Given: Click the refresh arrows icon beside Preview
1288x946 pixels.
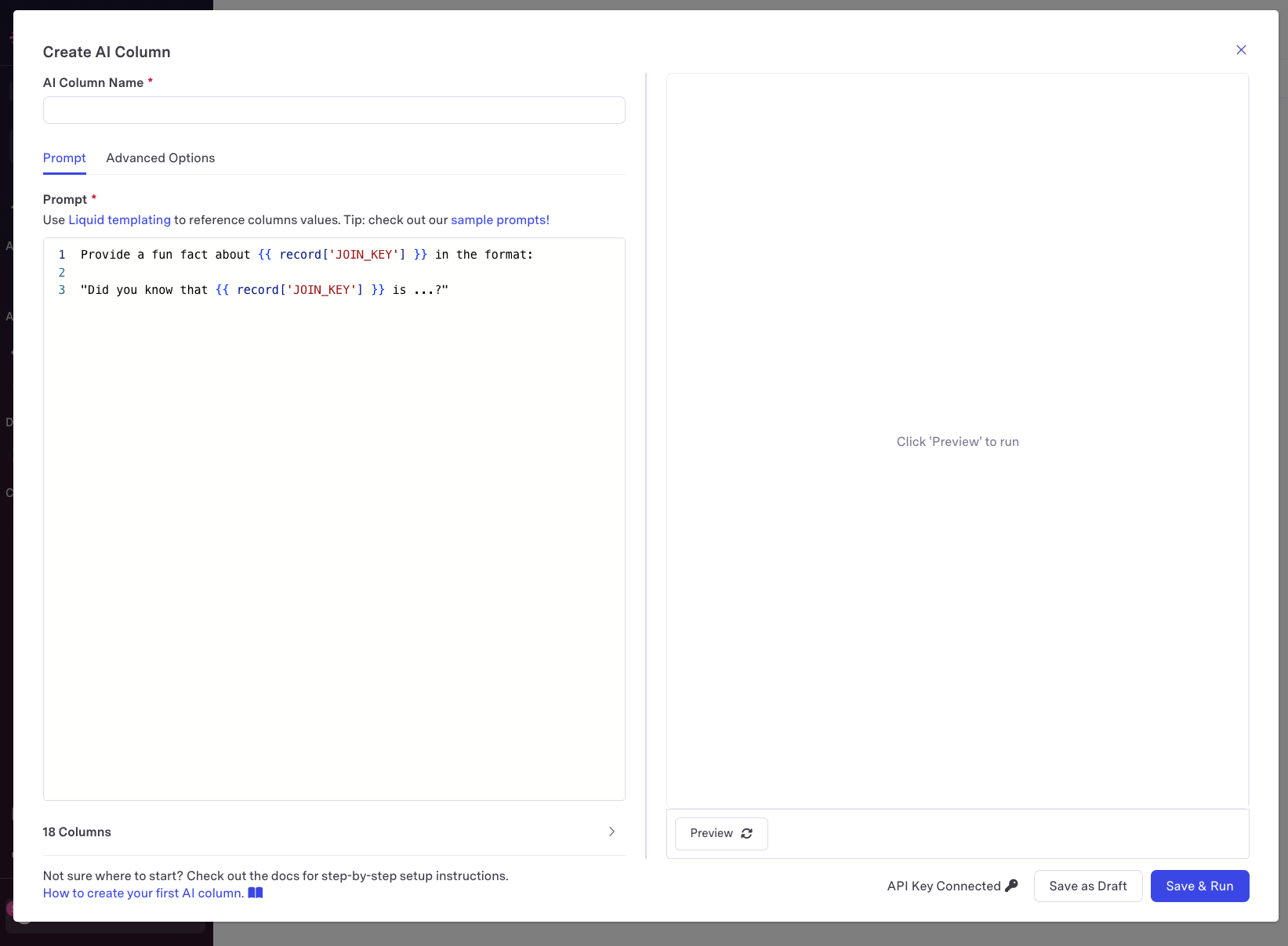Looking at the screenshot, I should point(746,834).
